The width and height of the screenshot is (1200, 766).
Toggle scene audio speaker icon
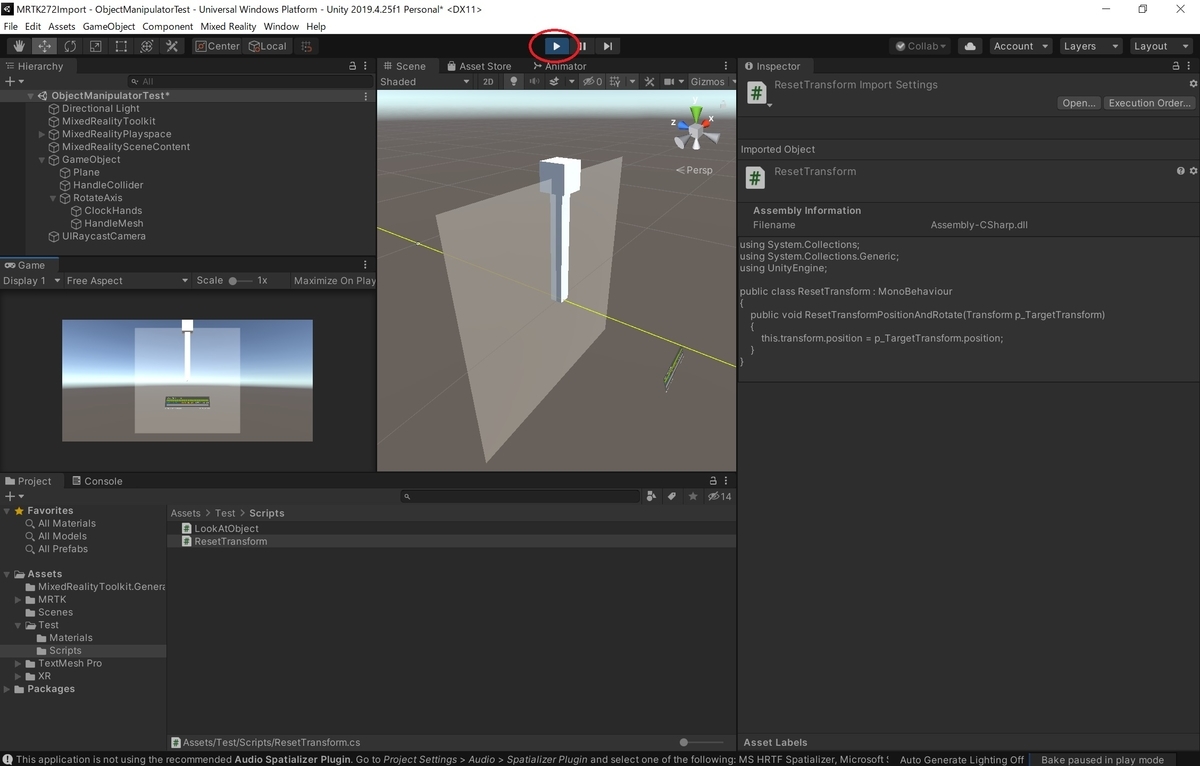pyautogui.click(x=534, y=82)
